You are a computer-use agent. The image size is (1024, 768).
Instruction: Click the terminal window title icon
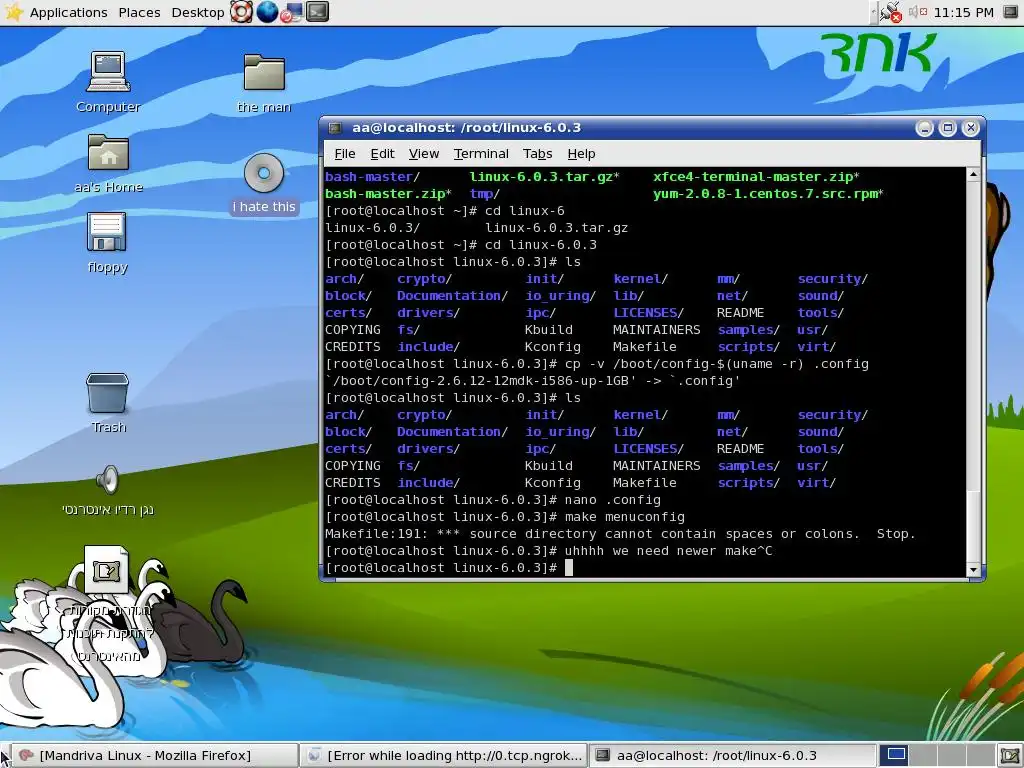point(335,128)
